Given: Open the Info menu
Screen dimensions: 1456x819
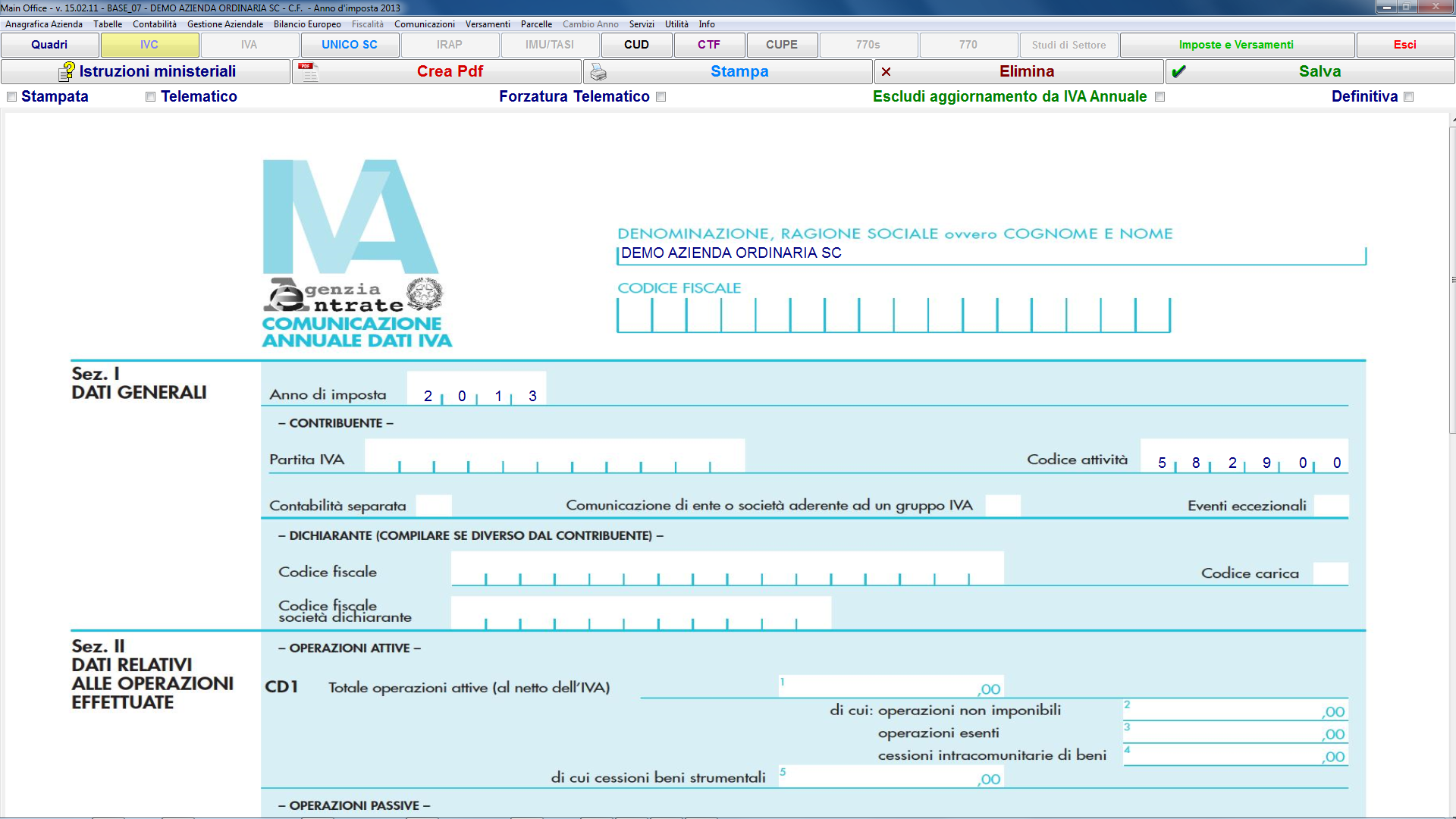Looking at the screenshot, I should (x=707, y=24).
